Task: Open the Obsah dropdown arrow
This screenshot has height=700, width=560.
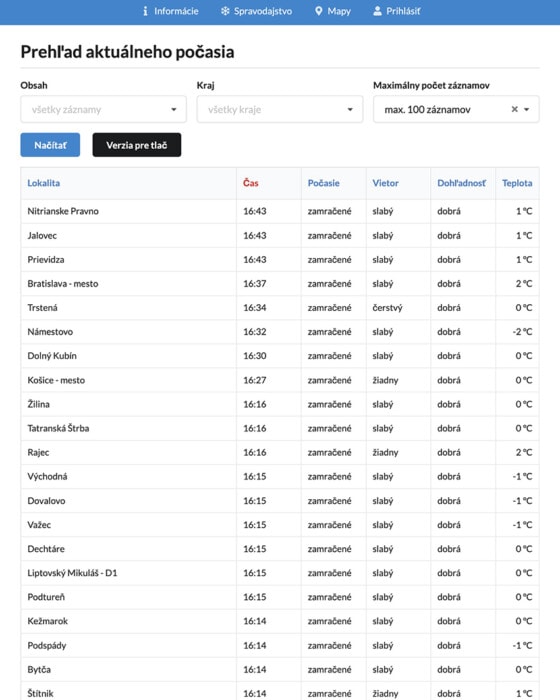Action: tap(174, 109)
